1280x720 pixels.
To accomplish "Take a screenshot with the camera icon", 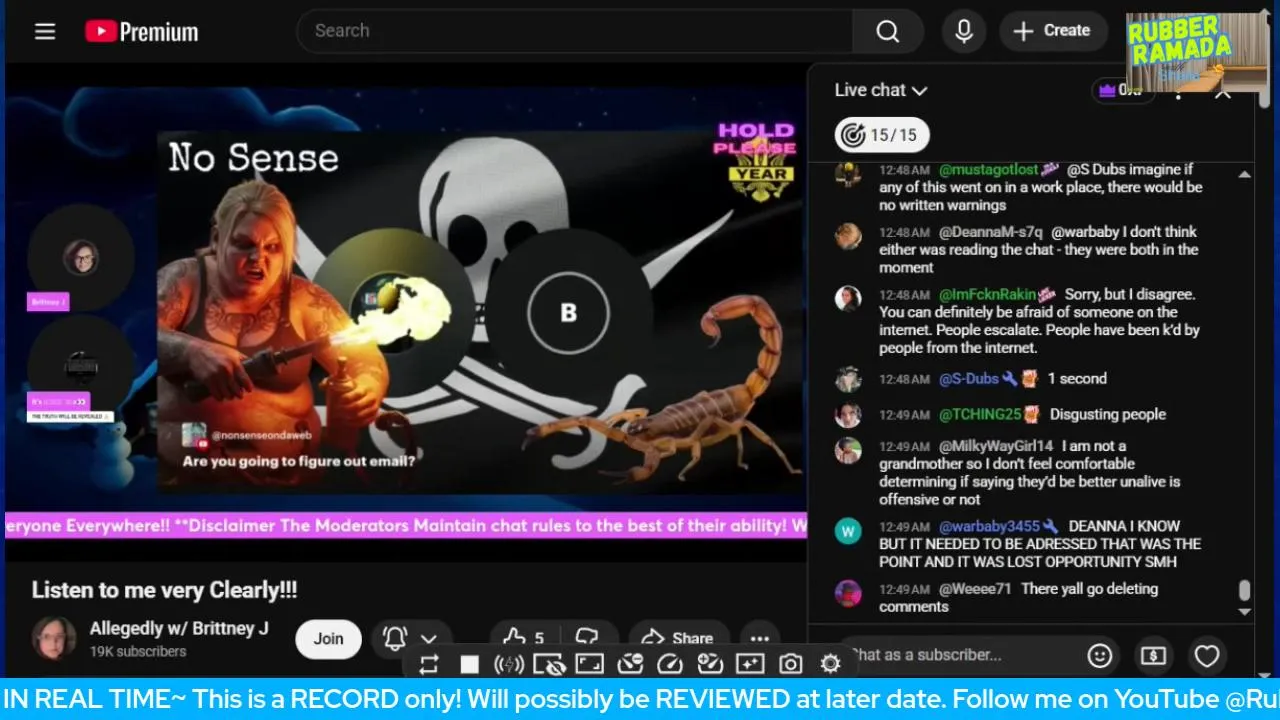I will (790, 664).
